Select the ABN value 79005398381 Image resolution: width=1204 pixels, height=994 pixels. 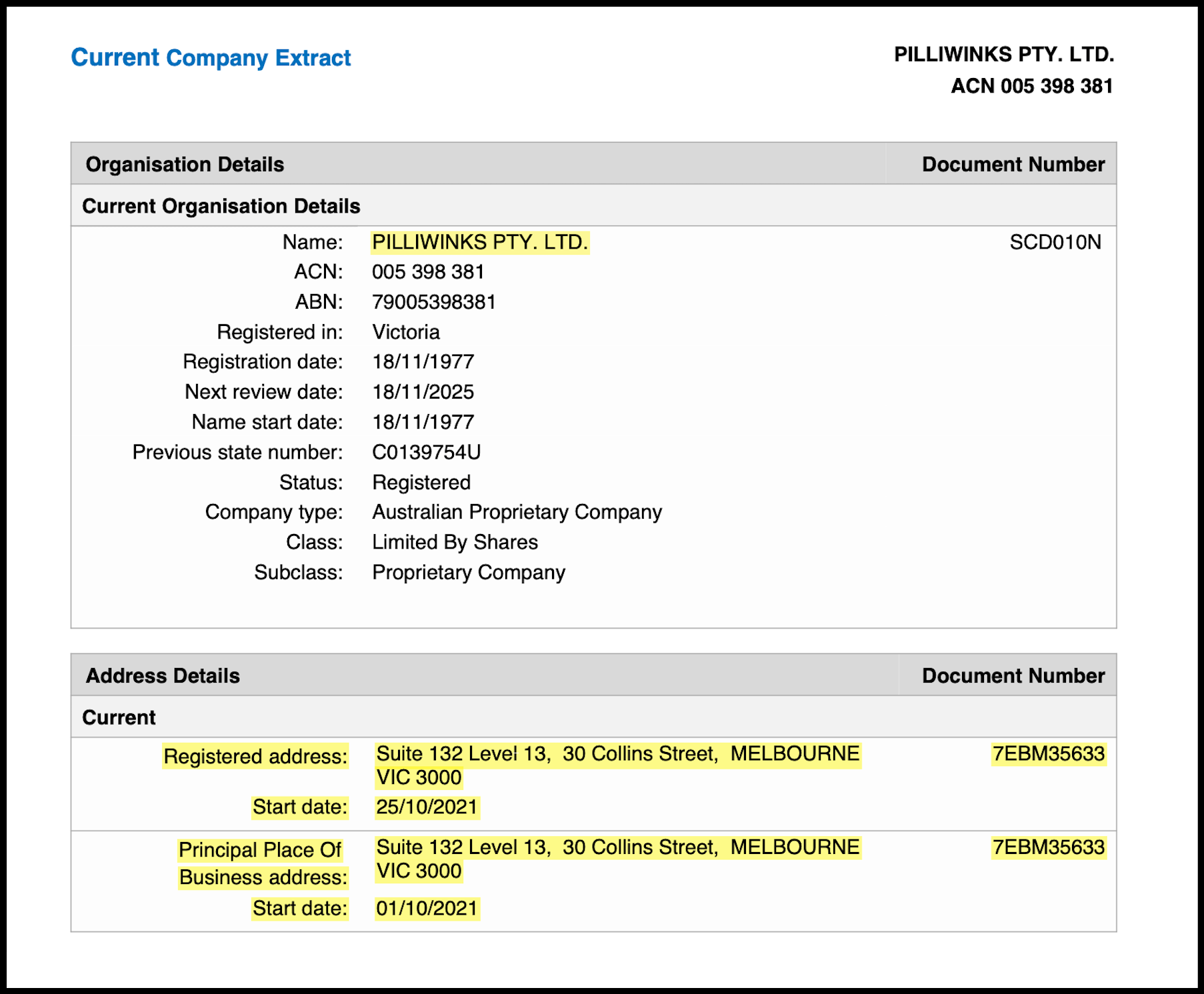click(x=434, y=302)
